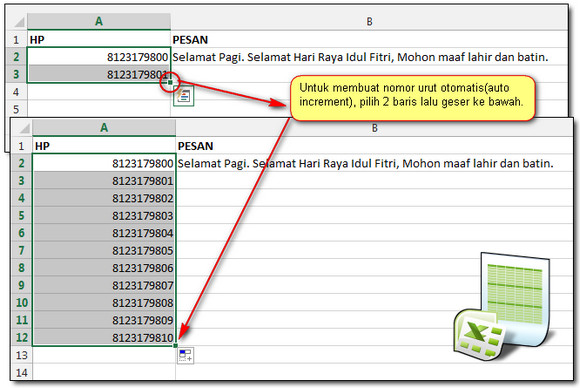The height and width of the screenshot is (388, 580).
Task: Select column A header in lower spreadsheet
Action: pos(104,128)
